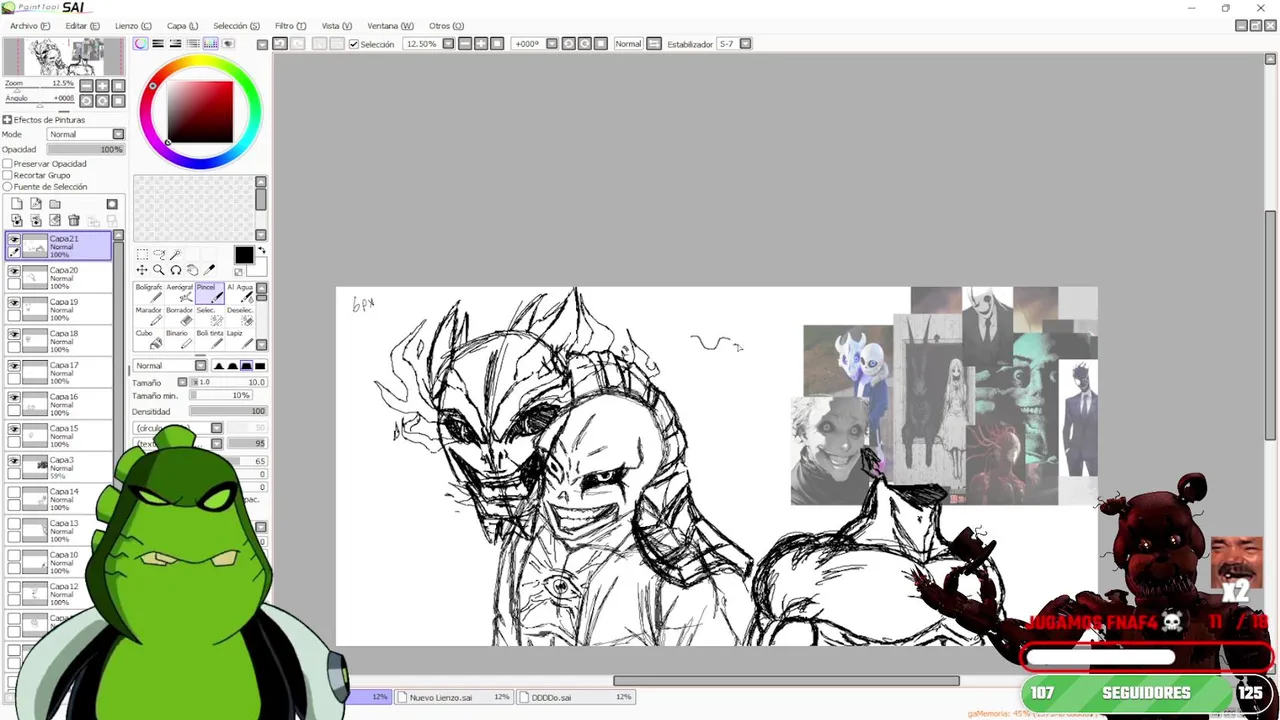Hide layer Capa21 via eye icon
This screenshot has height=720, width=1280.
(x=14, y=240)
